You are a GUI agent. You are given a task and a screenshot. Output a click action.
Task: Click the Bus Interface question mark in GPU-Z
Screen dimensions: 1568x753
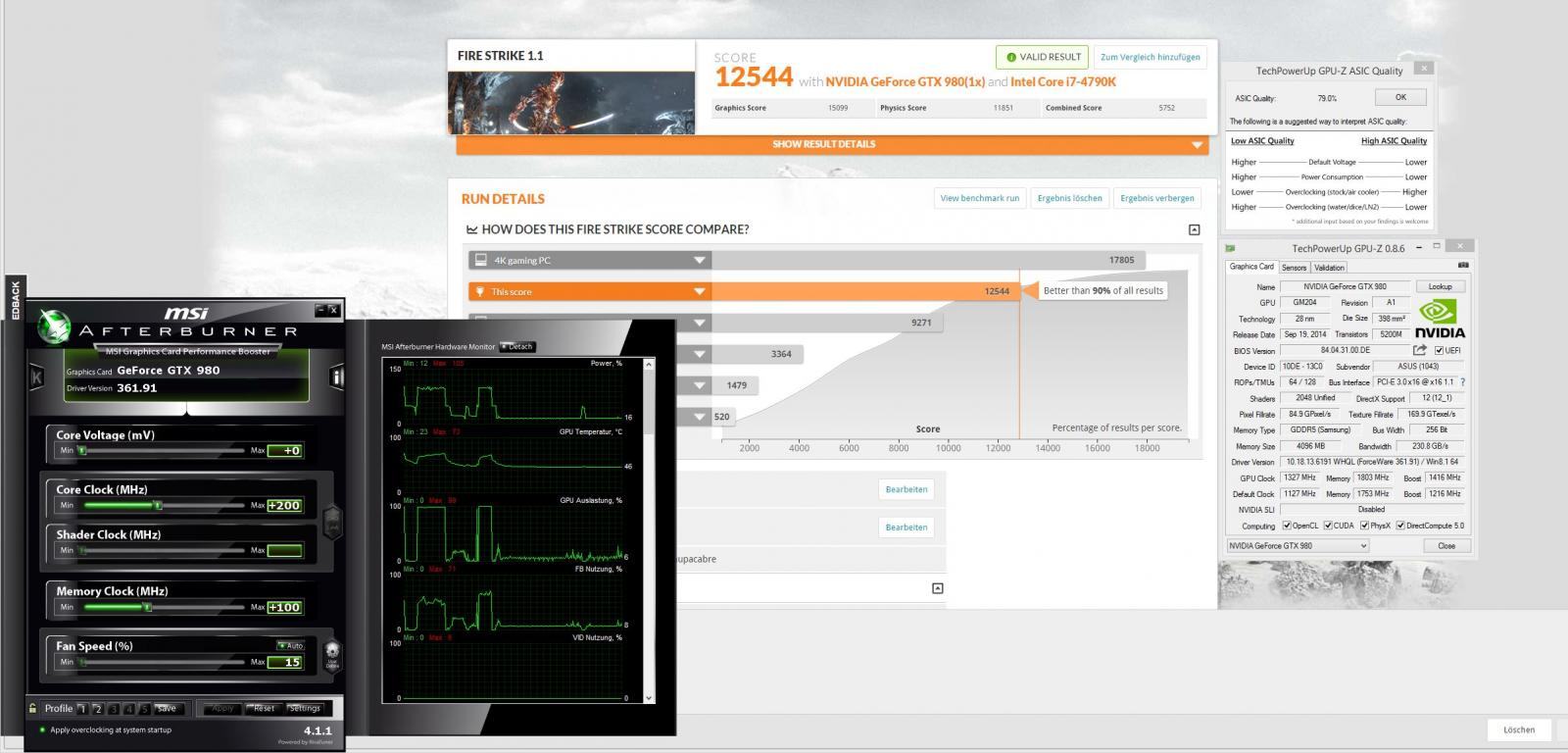[1462, 382]
